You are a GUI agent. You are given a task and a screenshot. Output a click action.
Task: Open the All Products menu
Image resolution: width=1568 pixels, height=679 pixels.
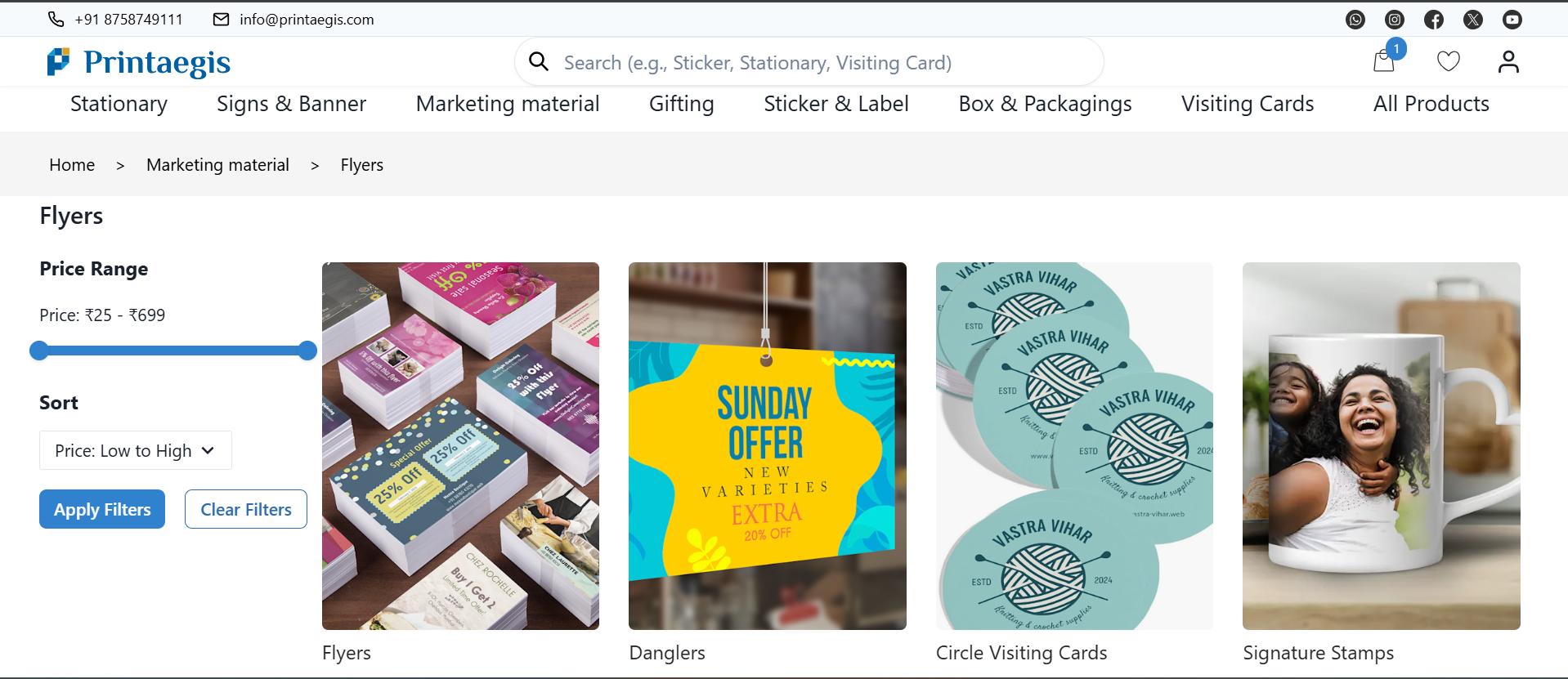tap(1431, 104)
